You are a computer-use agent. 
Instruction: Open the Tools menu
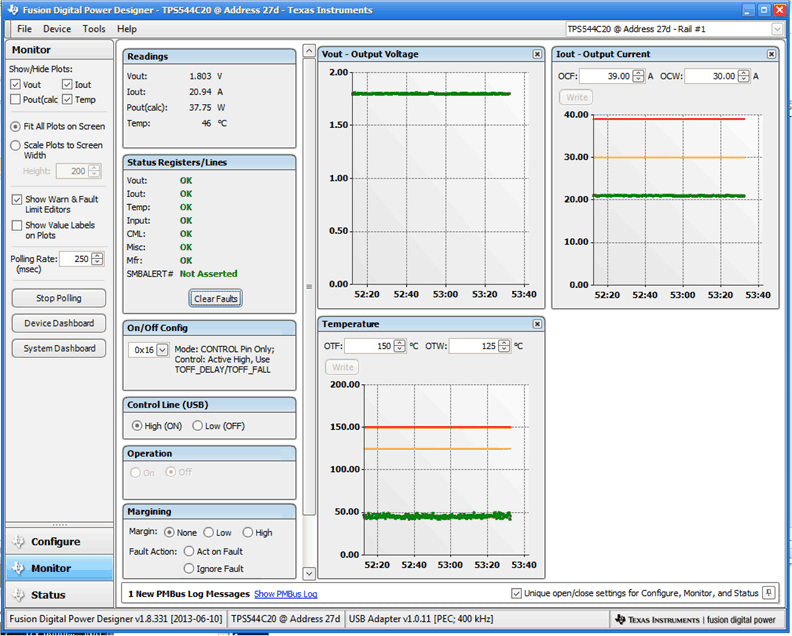[94, 29]
